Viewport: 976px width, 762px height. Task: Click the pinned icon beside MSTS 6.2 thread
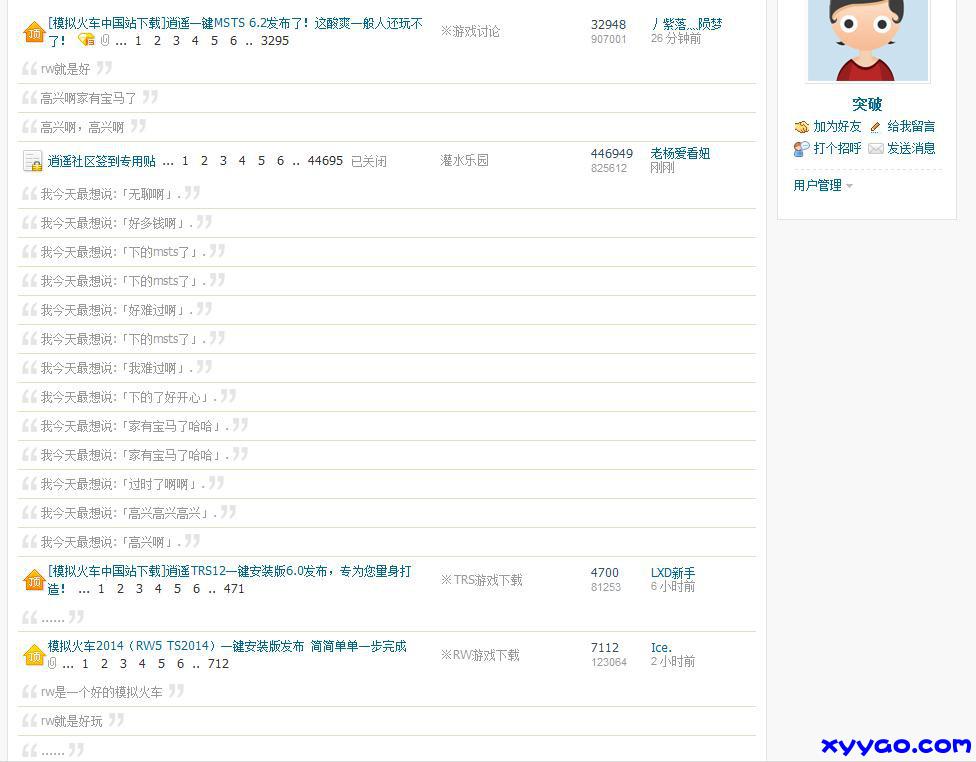click(34, 32)
